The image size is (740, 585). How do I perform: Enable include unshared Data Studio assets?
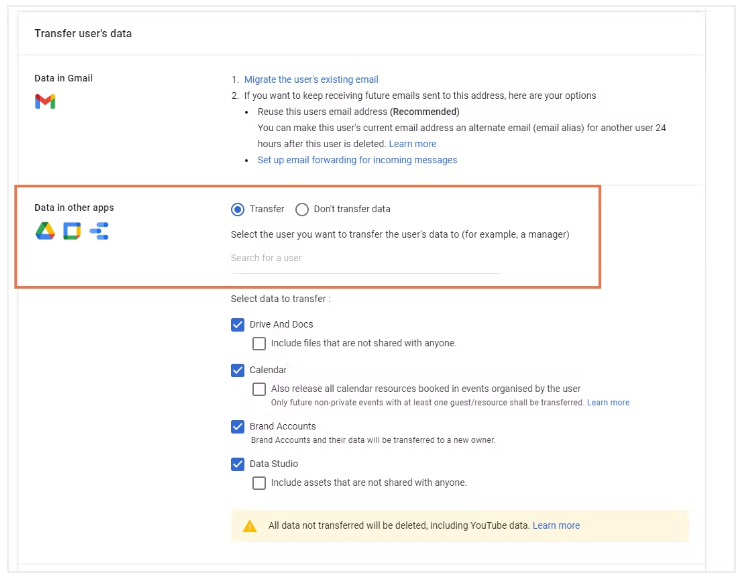click(x=260, y=482)
